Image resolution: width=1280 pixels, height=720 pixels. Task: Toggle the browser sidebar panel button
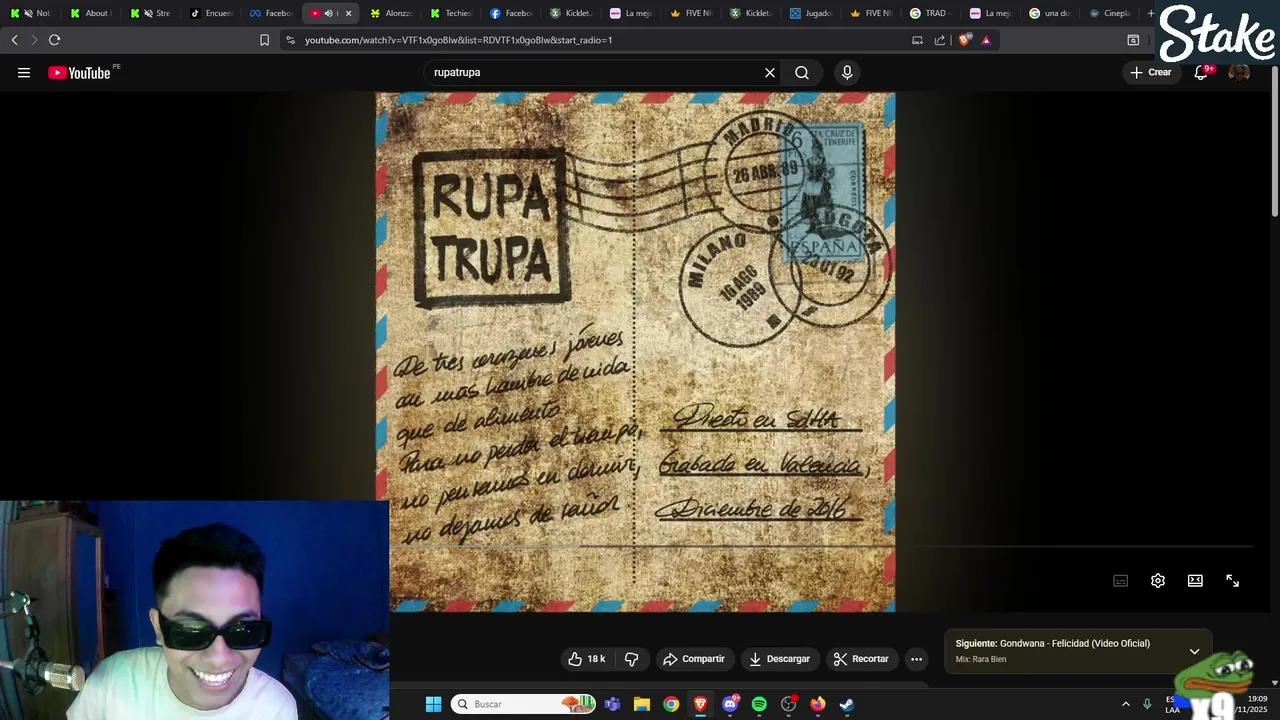[1133, 40]
